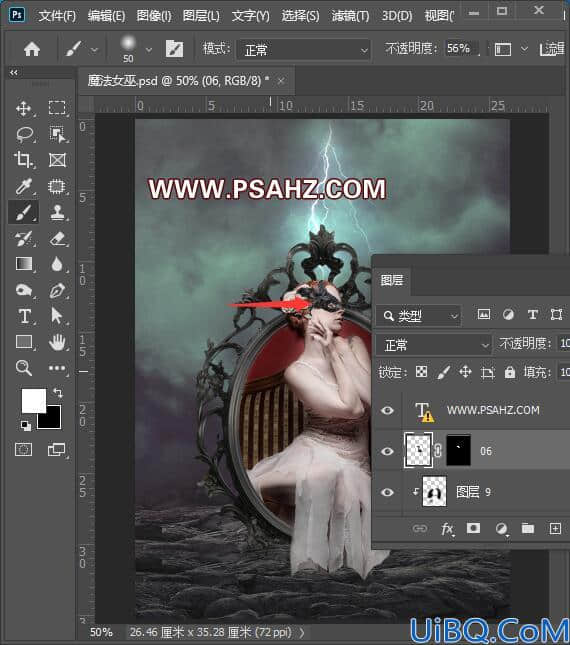The height and width of the screenshot is (645, 570).
Task: Hide the 06 layer
Action: pyautogui.click(x=387, y=451)
